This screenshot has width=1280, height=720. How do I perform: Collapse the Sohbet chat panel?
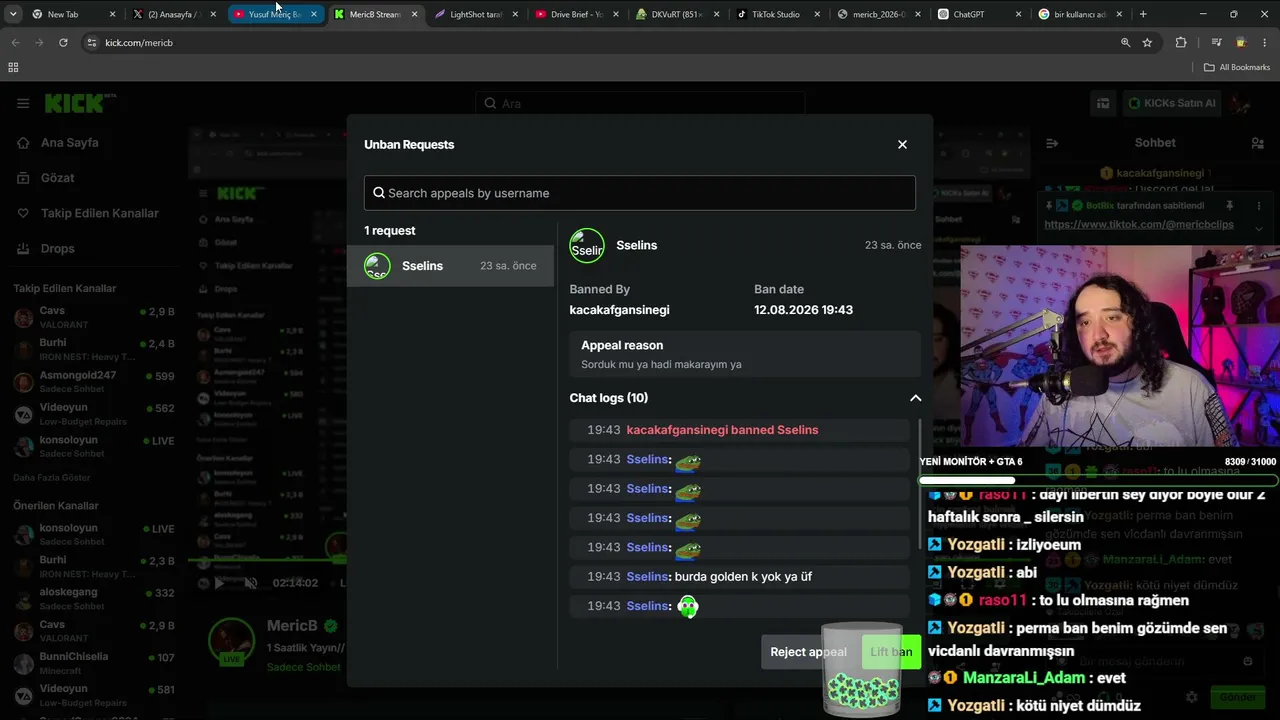[x=1052, y=143]
